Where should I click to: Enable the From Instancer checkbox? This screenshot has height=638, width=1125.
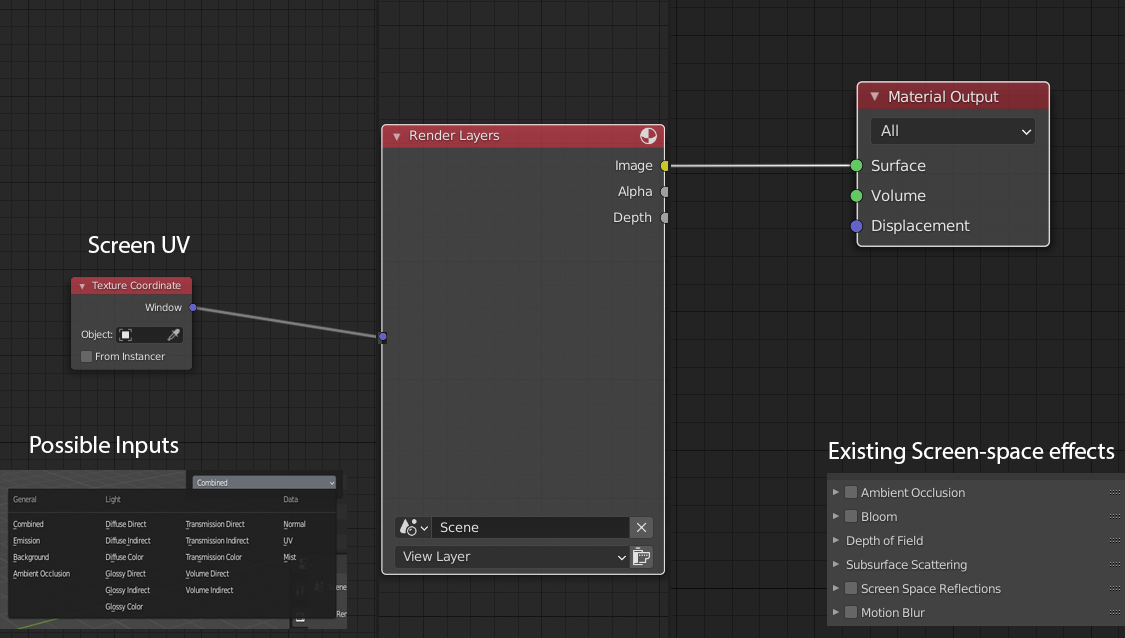[87, 357]
